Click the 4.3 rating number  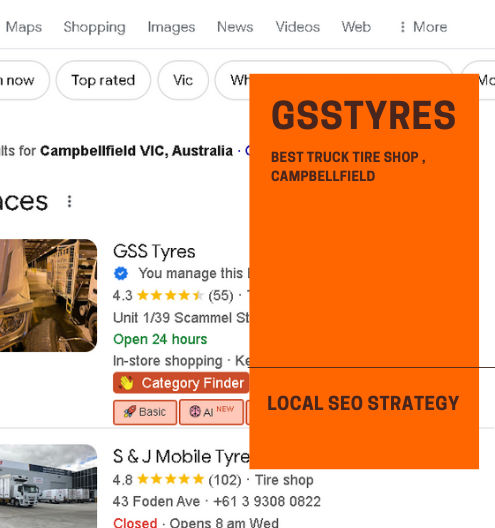click(123, 296)
